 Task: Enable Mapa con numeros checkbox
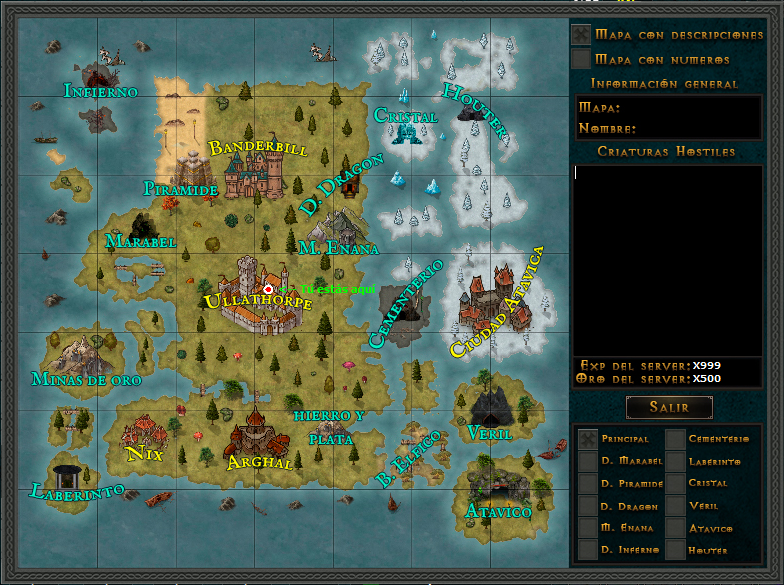[581, 60]
